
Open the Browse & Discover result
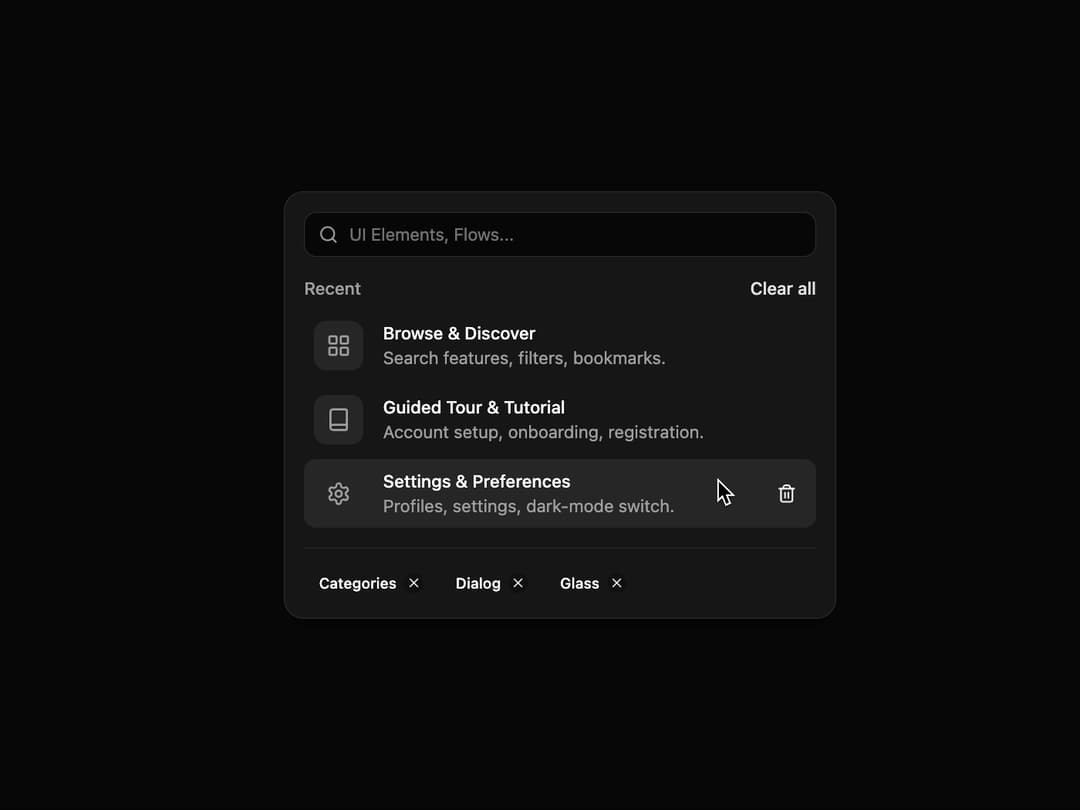click(x=560, y=346)
